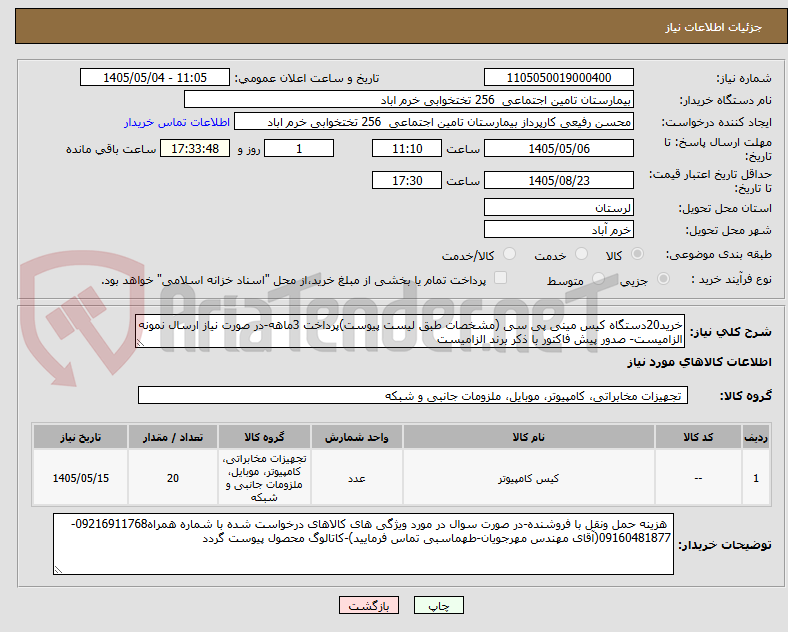Click the resize handle of the description textarea
788x632 pixels.
point(140,343)
